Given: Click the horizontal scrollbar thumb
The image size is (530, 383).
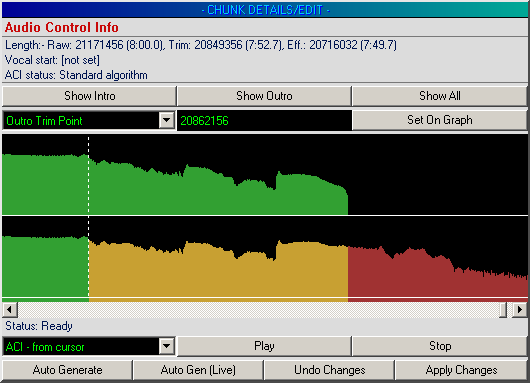Looking at the screenshot, I should (503, 310).
